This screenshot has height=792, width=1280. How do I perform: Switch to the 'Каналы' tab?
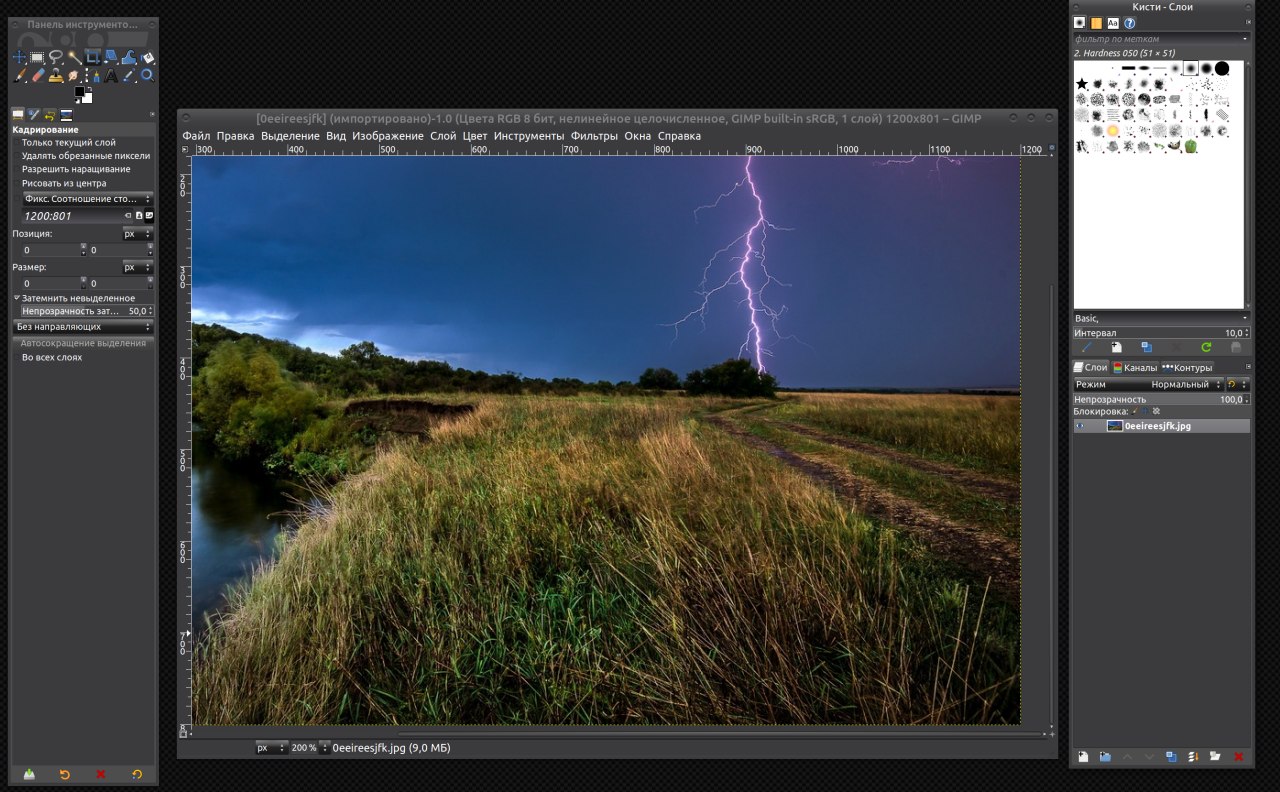pyautogui.click(x=1135, y=367)
